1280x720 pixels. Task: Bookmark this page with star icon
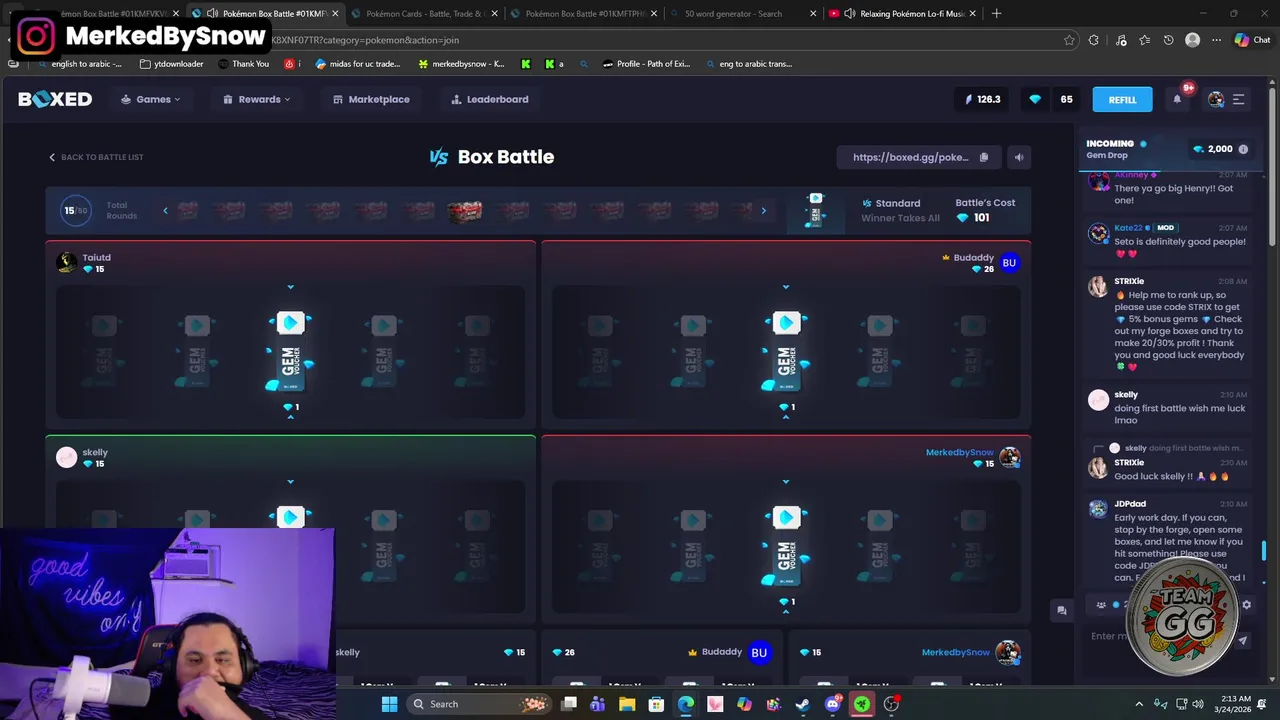(1069, 40)
